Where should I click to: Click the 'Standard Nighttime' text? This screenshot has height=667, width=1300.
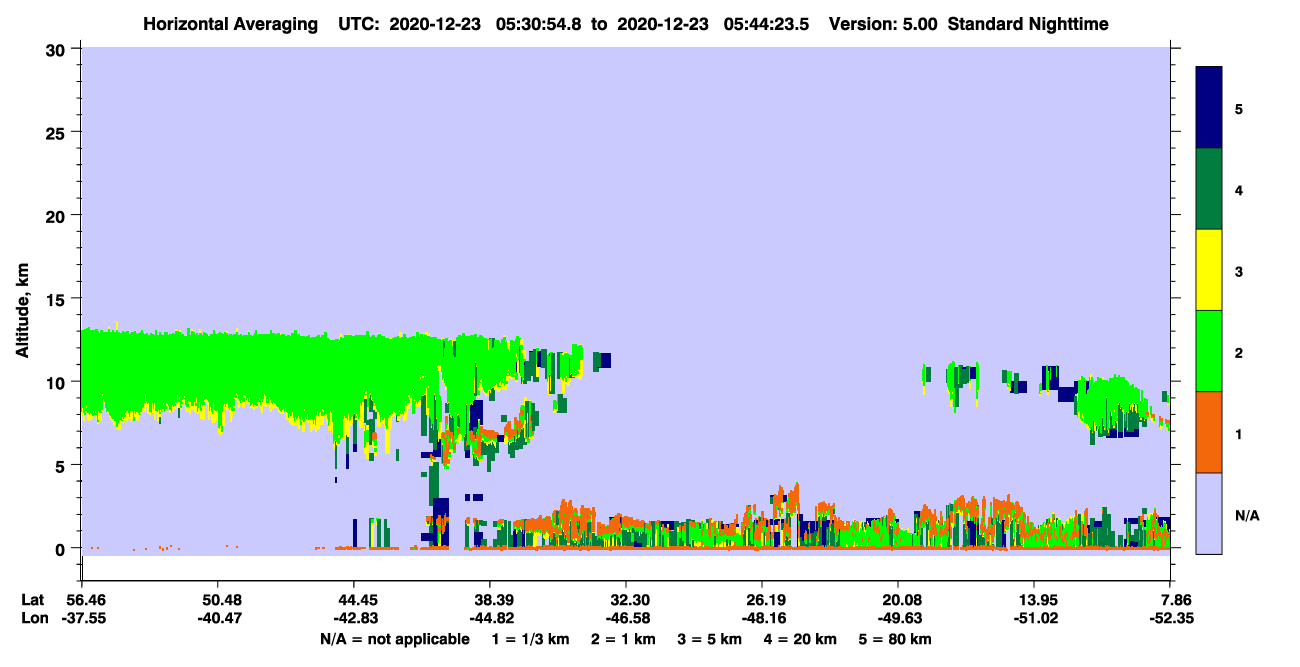click(x=1027, y=23)
